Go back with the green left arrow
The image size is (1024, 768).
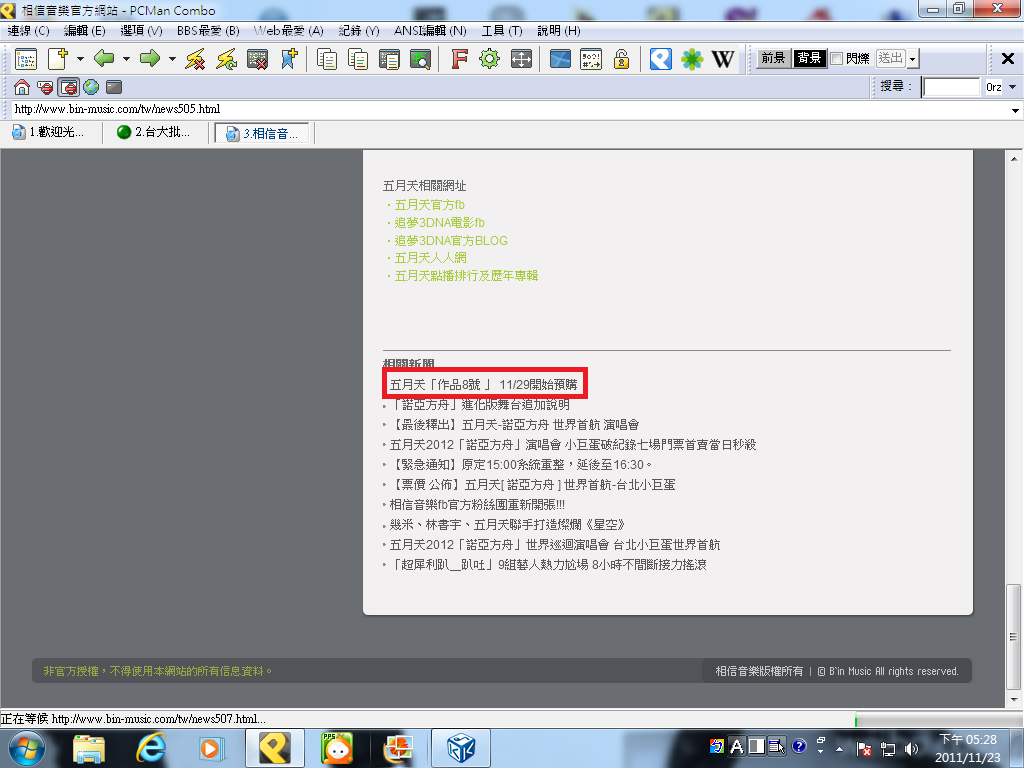[x=104, y=59]
